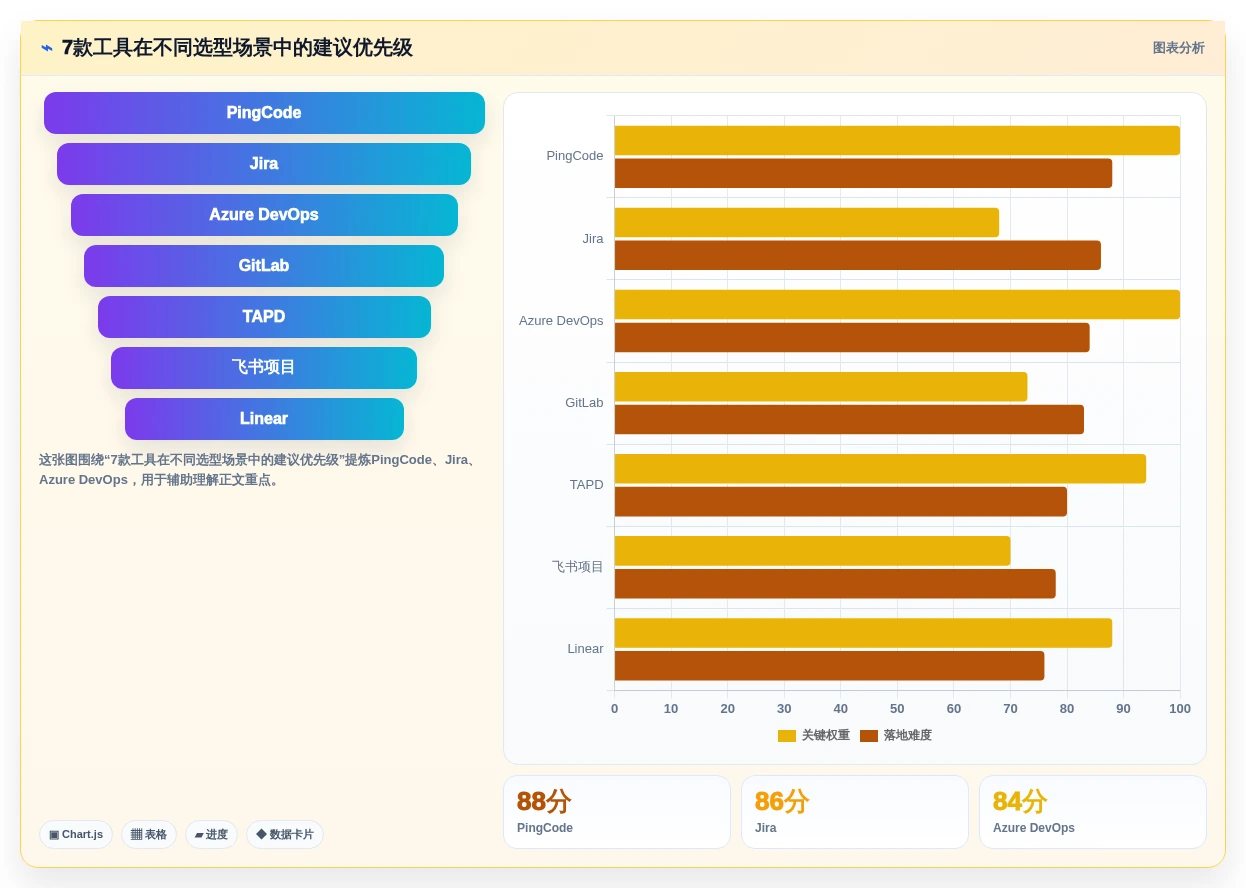Click GitLab's yellow 关键权重 bar
The width and height of the screenshot is (1246, 888).
820,387
